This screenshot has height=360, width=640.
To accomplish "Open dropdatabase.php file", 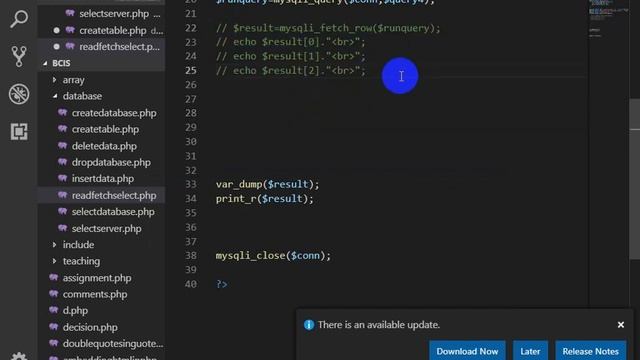I will point(111,162).
